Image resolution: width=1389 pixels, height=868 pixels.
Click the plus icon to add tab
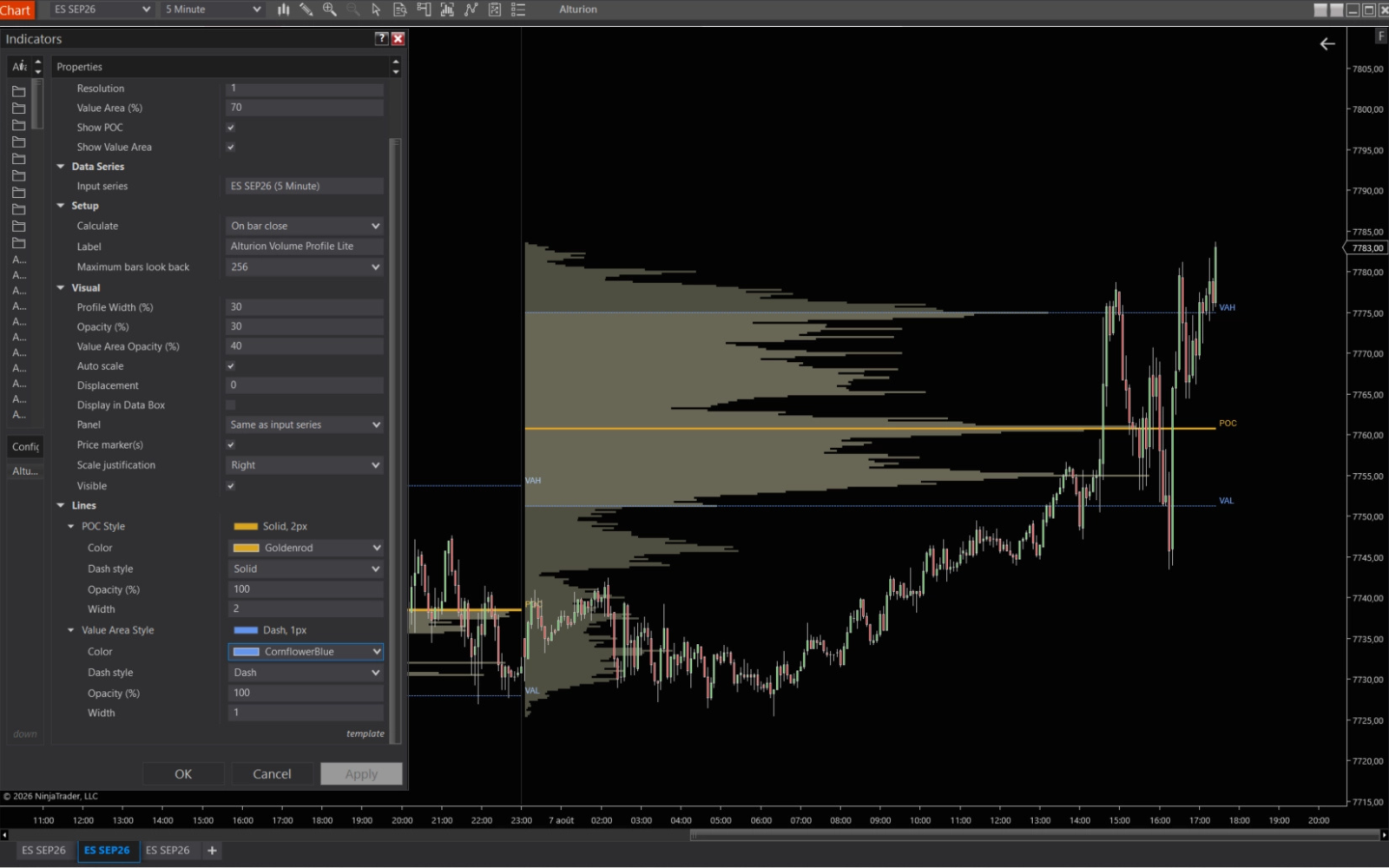coord(212,851)
